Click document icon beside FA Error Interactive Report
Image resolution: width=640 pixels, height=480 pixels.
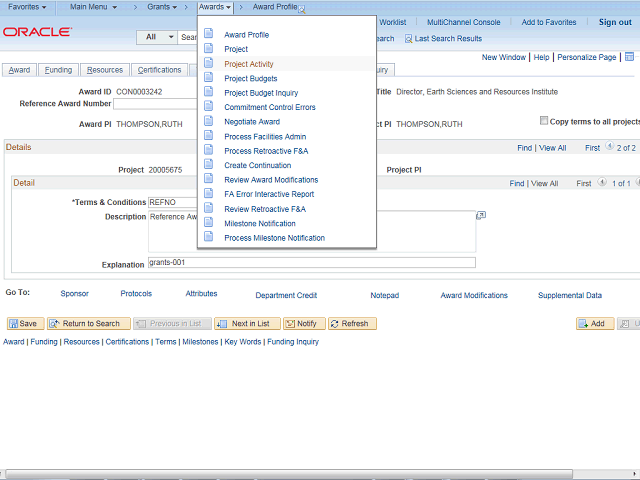tap(209, 193)
